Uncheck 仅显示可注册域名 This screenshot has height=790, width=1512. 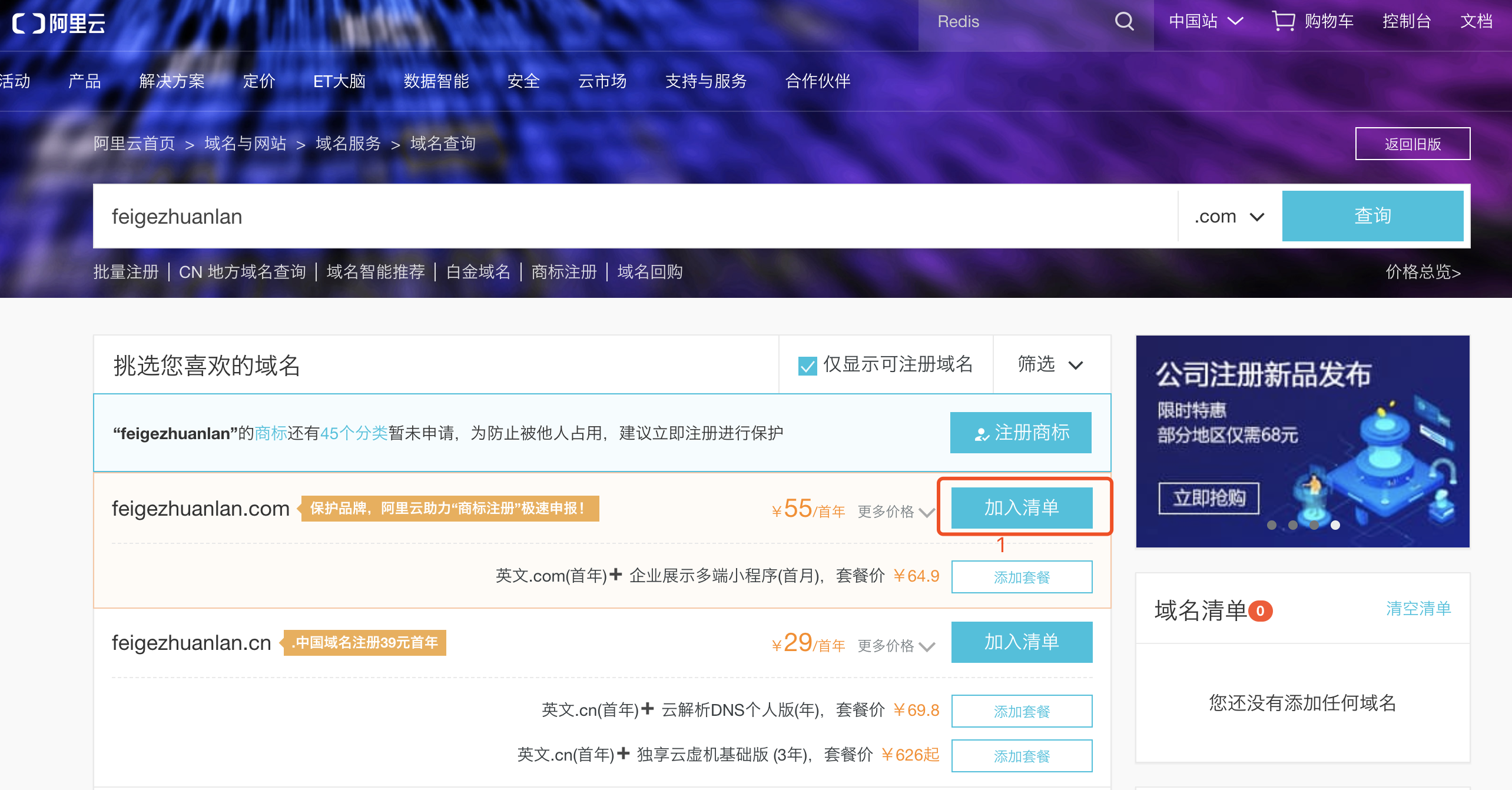[x=807, y=365]
